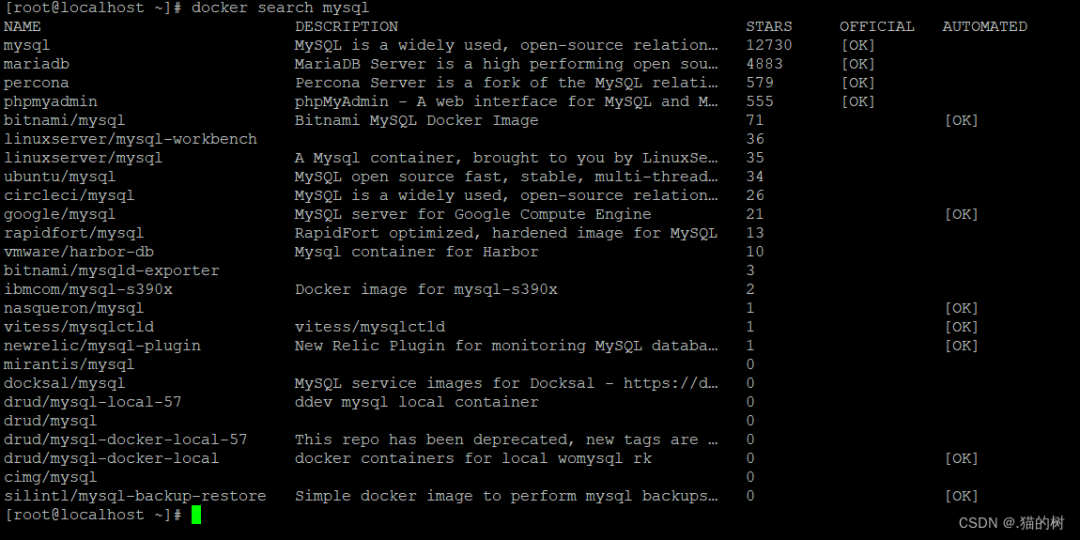Click the STARS column header

(x=769, y=26)
